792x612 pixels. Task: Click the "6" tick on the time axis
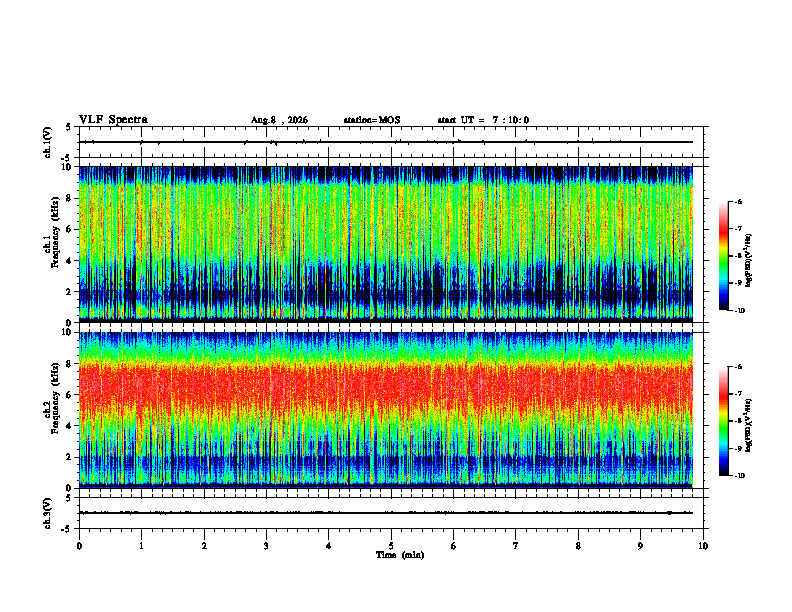coord(454,546)
